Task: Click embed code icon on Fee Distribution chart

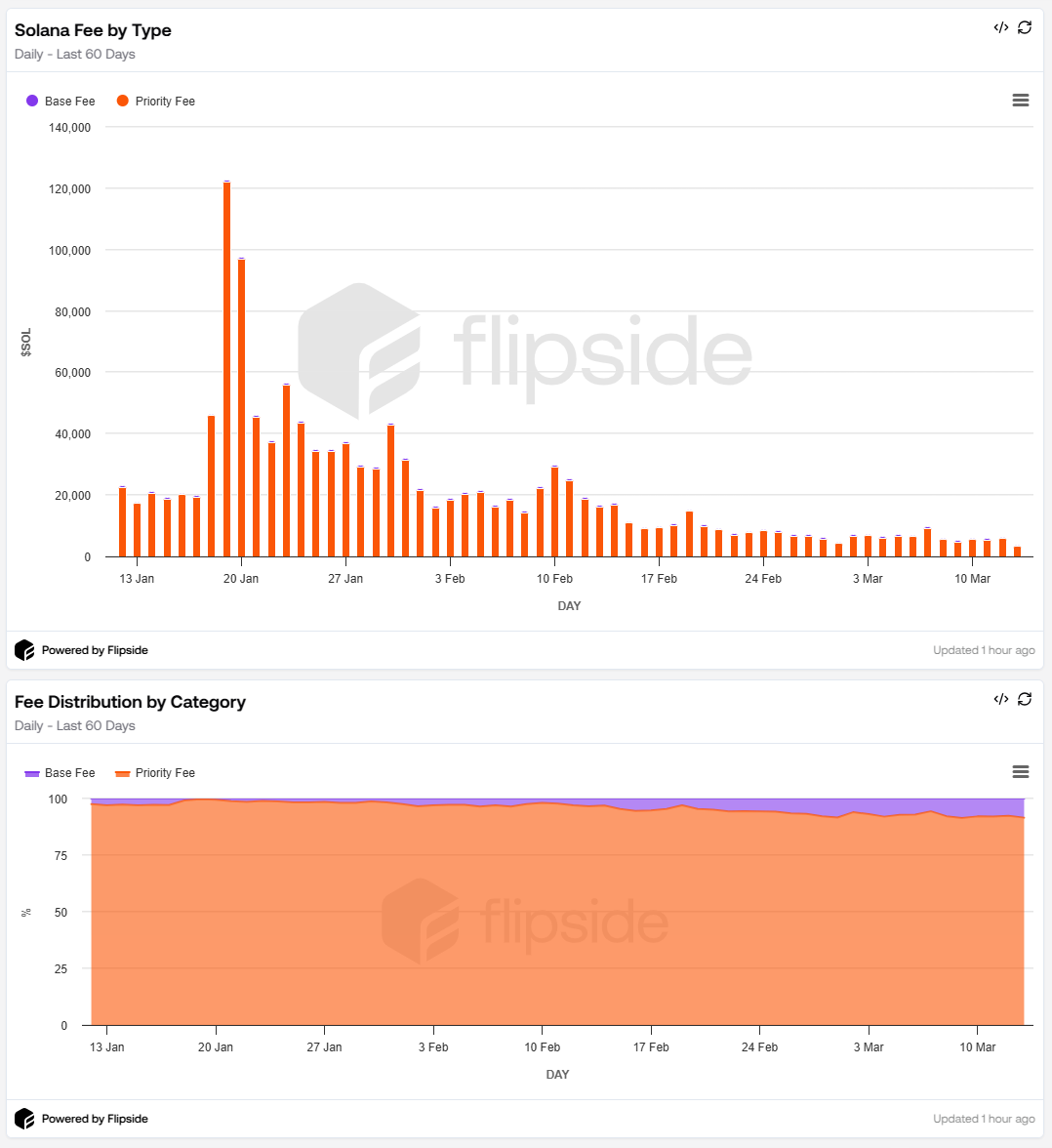Action: [1000, 699]
